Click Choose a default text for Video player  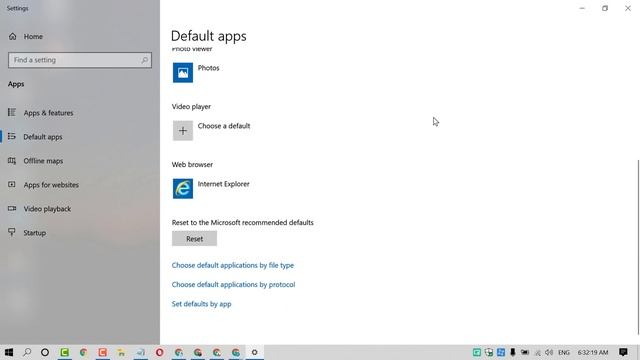tap(224, 126)
